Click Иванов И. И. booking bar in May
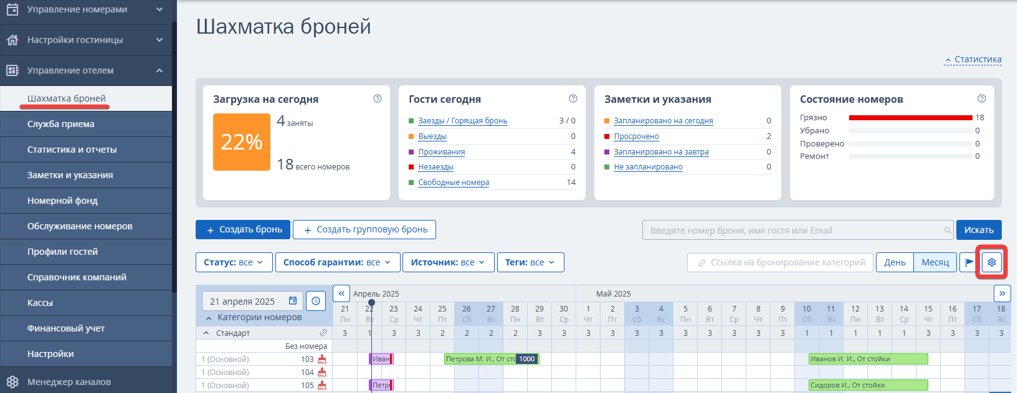This screenshot has height=393, width=1017. (x=868, y=359)
